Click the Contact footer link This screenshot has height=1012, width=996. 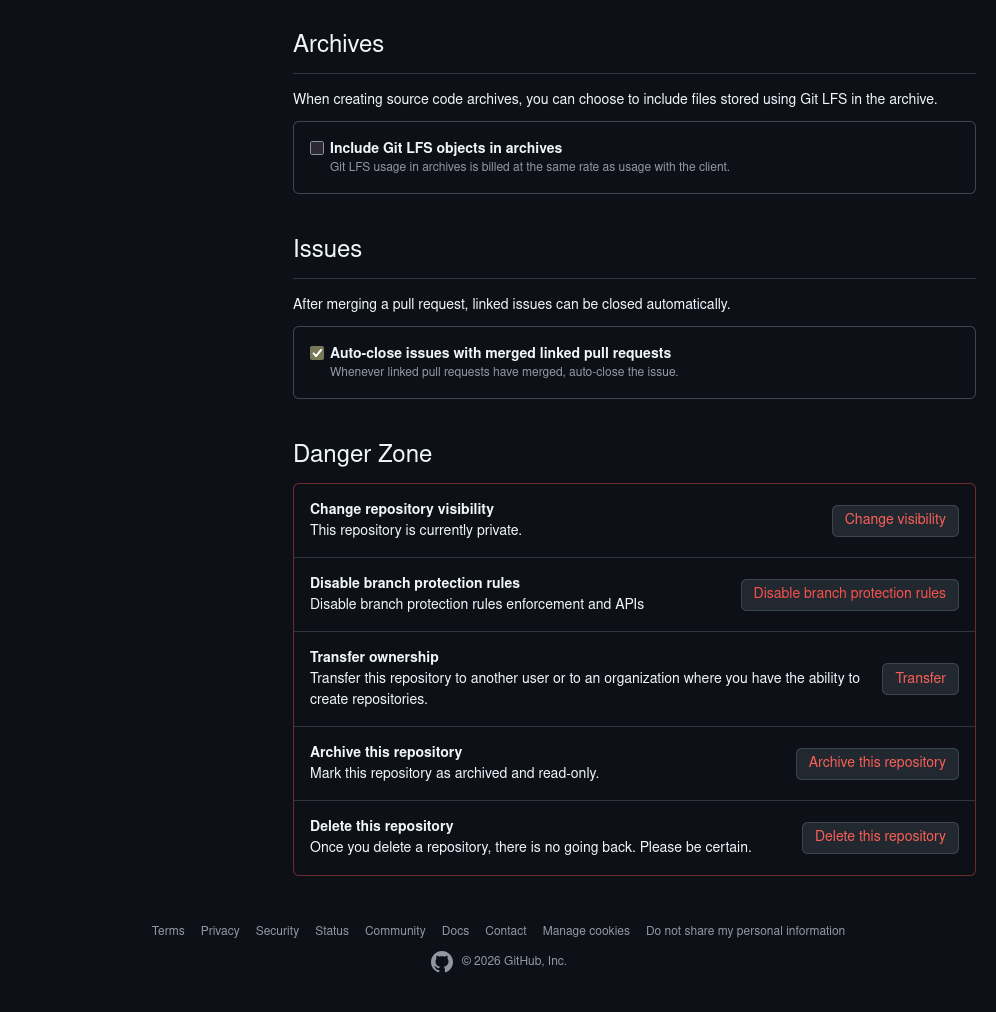[506, 931]
